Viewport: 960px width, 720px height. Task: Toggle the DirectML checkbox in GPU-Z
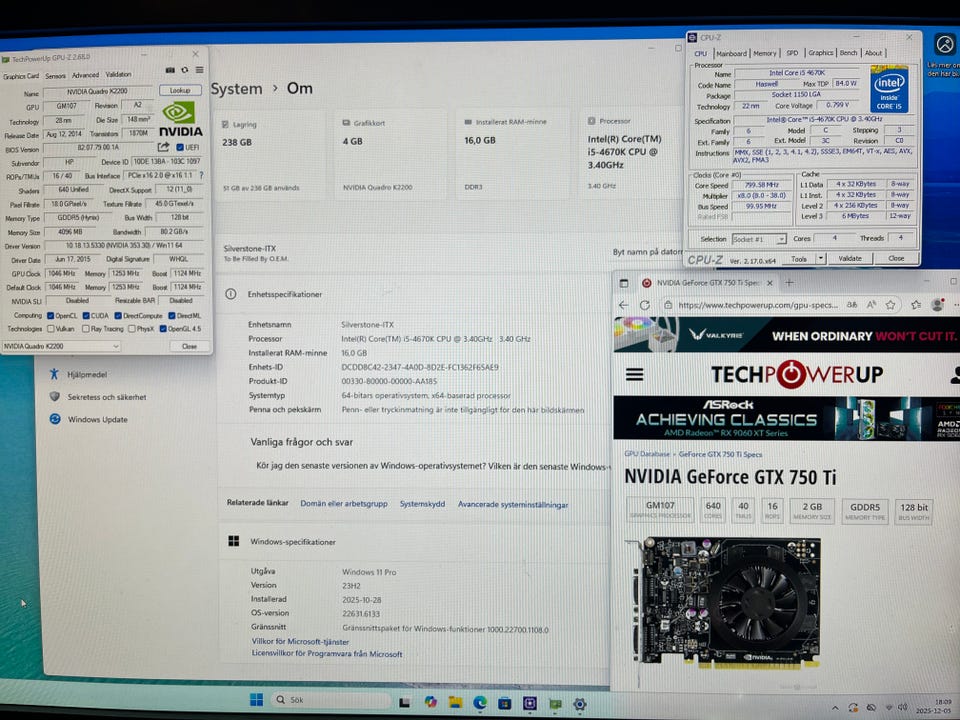[x=172, y=316]
